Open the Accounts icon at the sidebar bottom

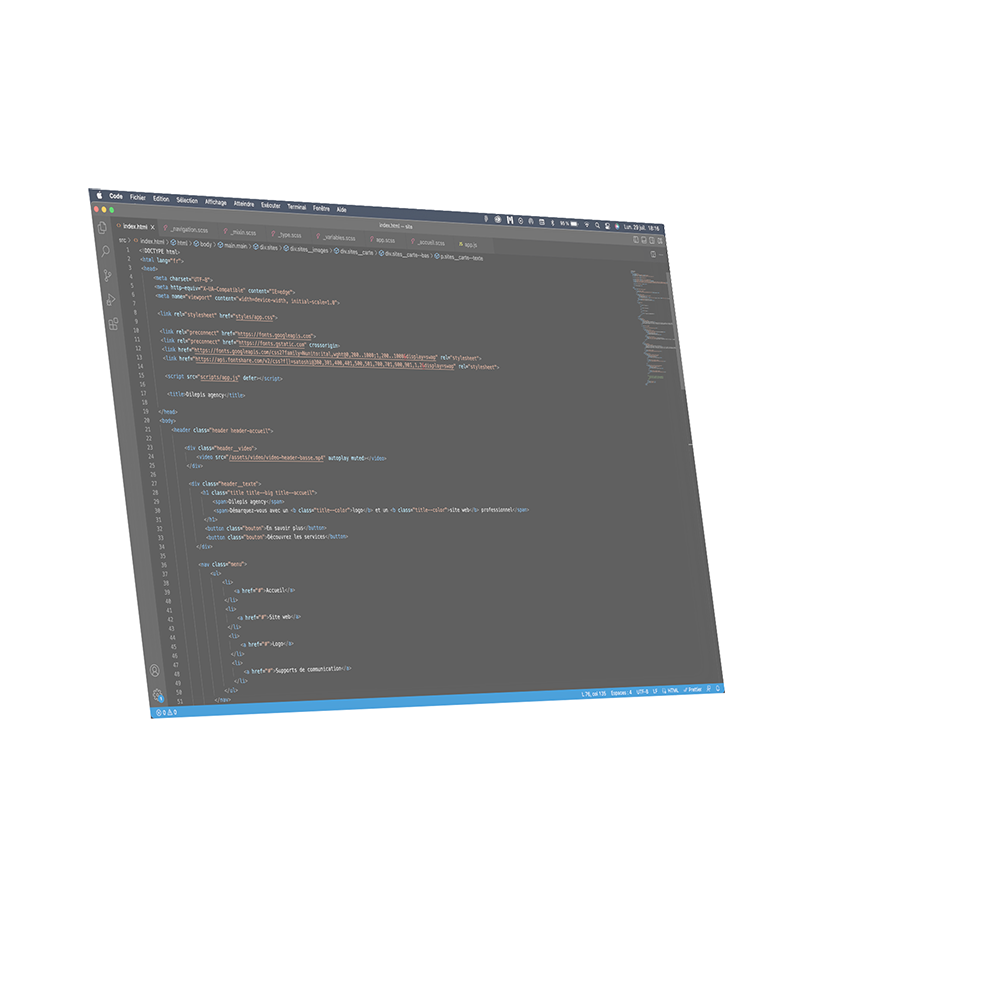pyautogui.click(x=155, y=671)
